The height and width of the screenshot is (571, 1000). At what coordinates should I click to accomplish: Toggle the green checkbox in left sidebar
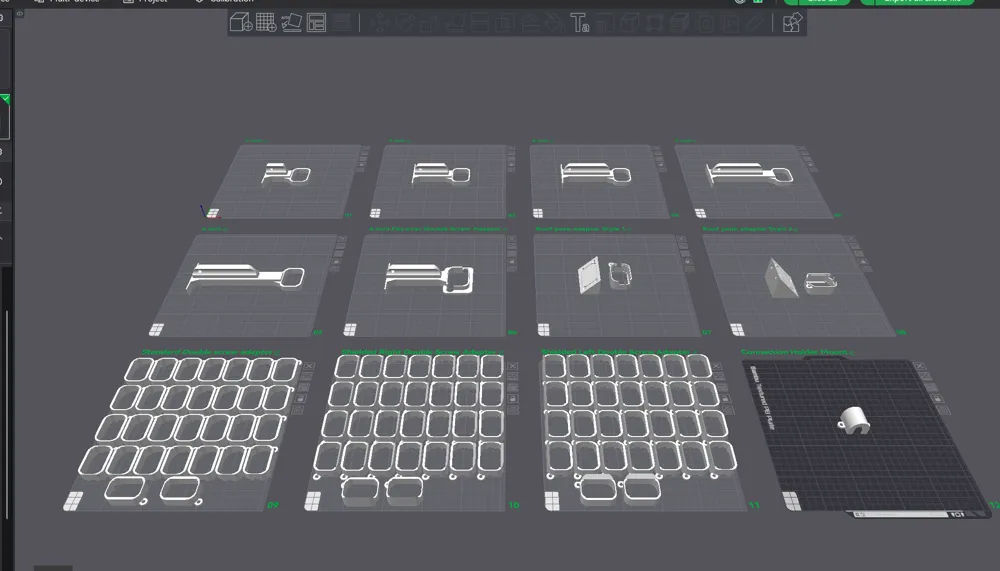coord(5,99)
